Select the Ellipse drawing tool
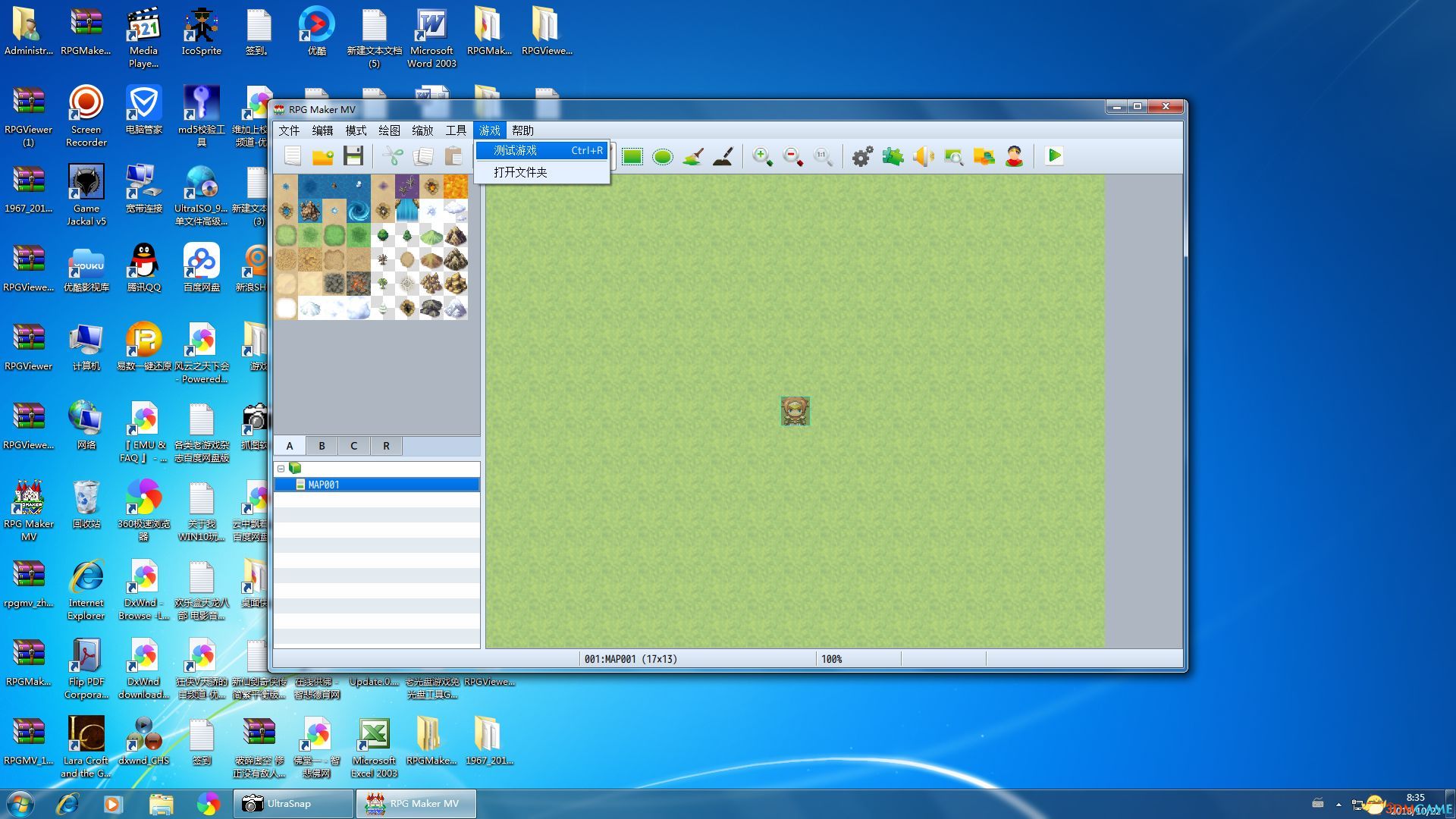 click(x=662, y=156)
